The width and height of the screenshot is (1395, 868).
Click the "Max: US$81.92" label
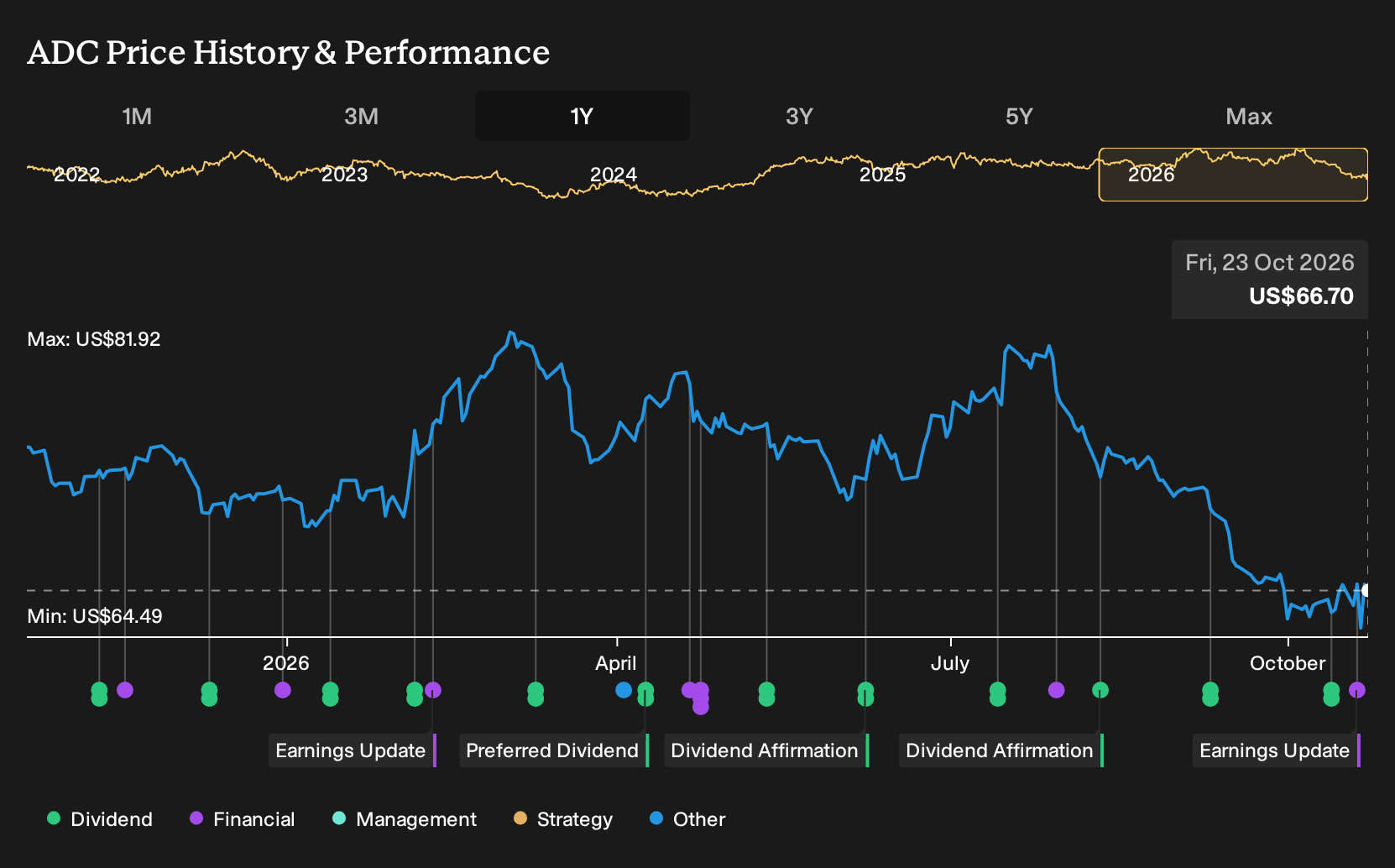(x=94, y=339)
